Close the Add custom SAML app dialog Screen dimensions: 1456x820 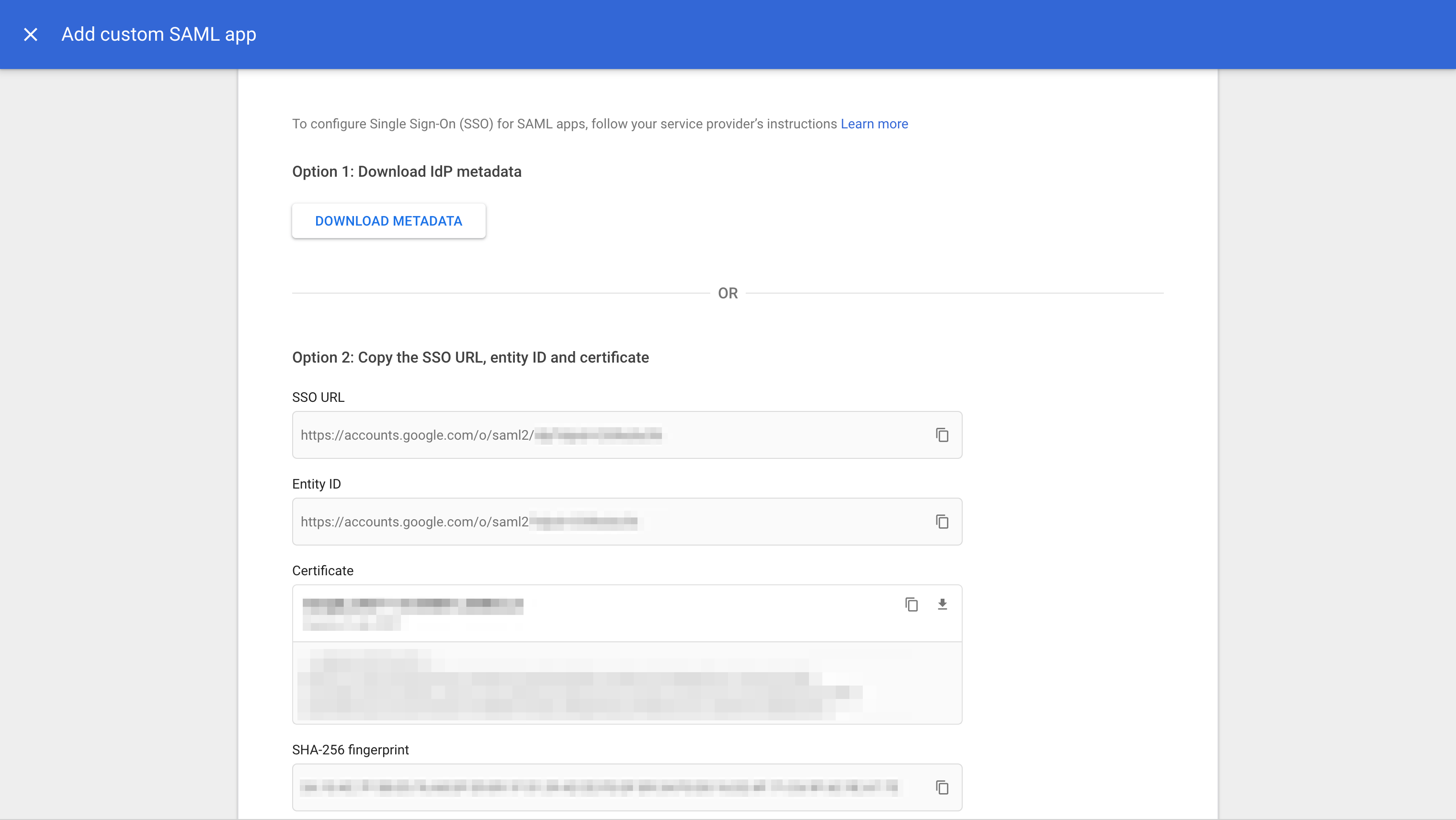tap(31, 34)
